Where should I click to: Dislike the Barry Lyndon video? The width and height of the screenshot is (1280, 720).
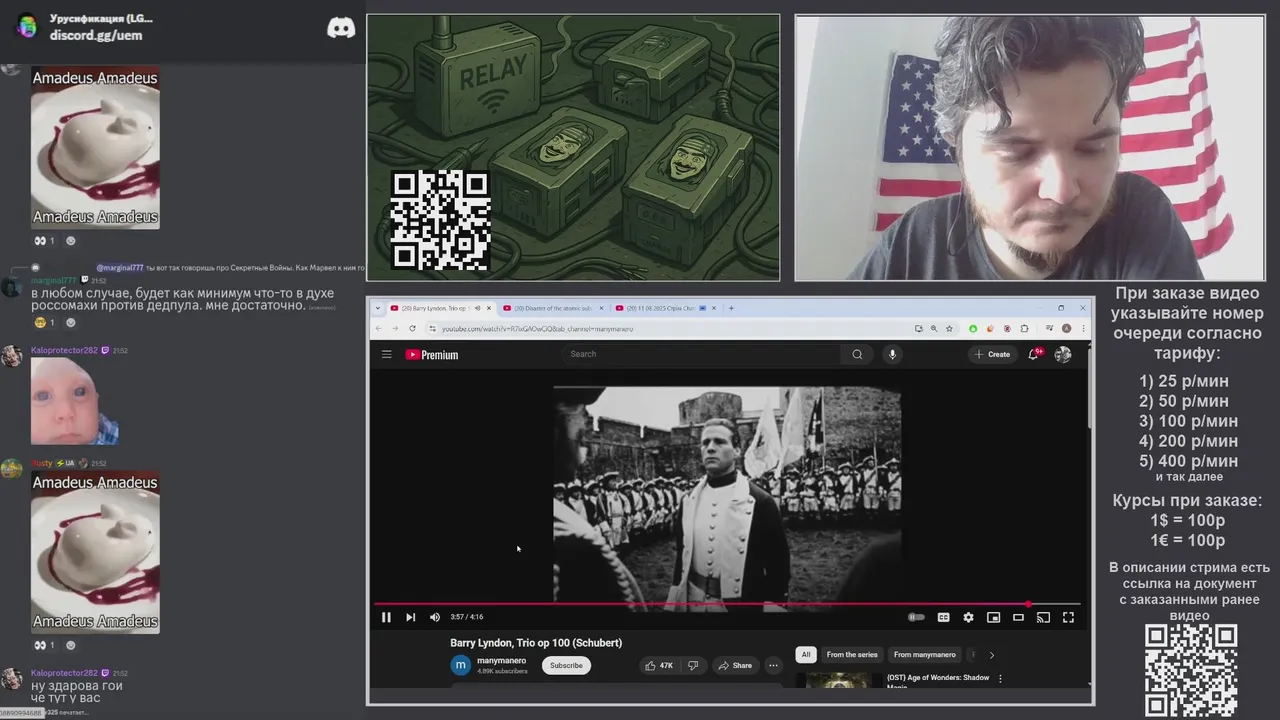693,665
